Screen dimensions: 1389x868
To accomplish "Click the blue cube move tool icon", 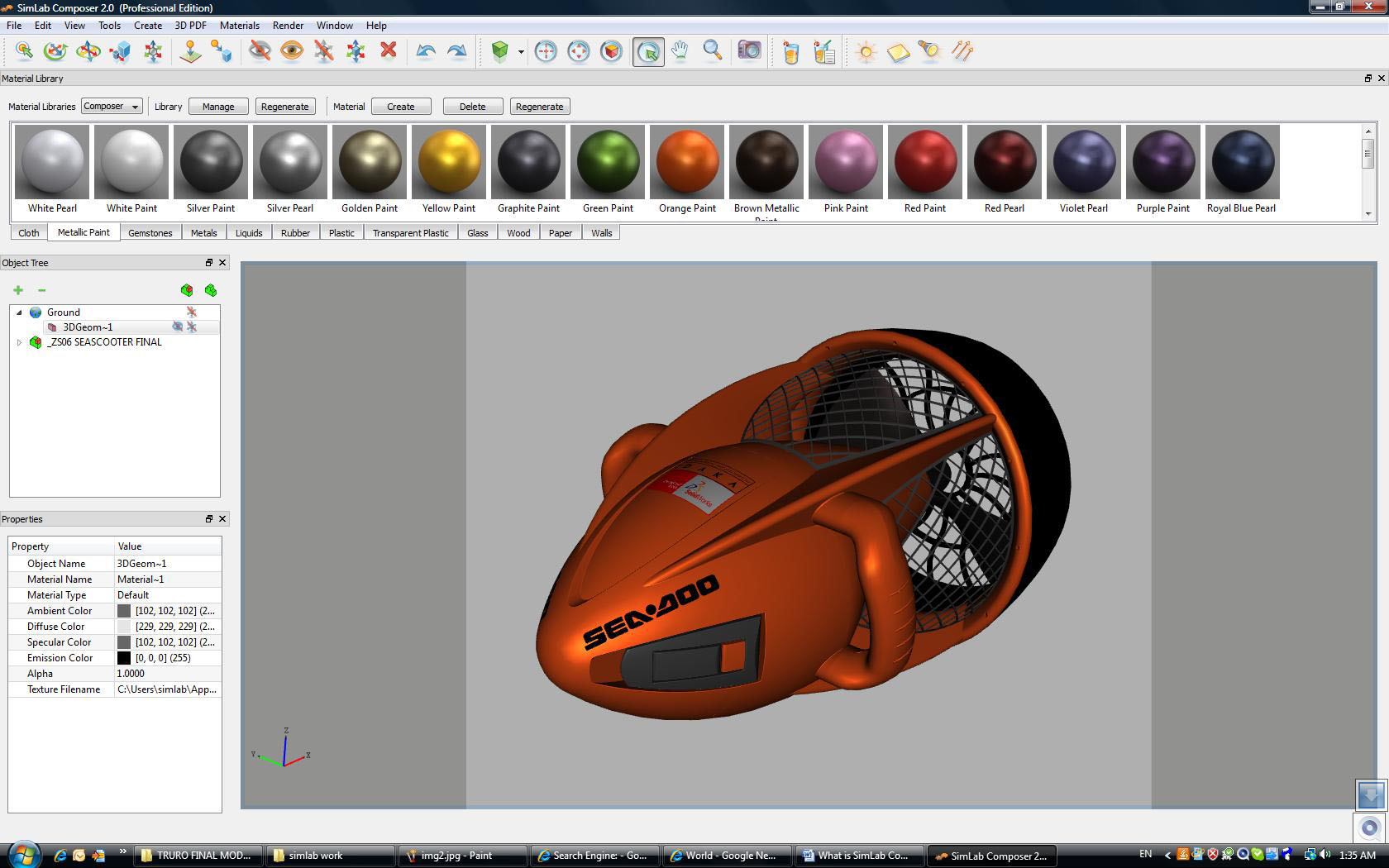I will click(x=120, y=51).
